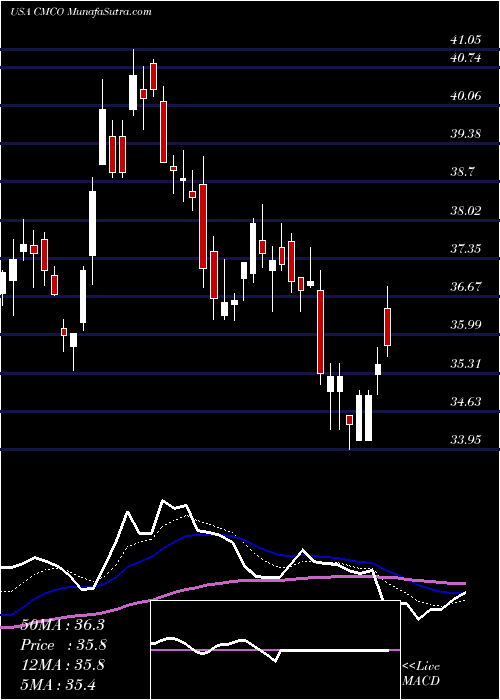Click the 33.95 price level label
Image resolution: width=500 pixels, height=700 pixels.
coord(466,439)
